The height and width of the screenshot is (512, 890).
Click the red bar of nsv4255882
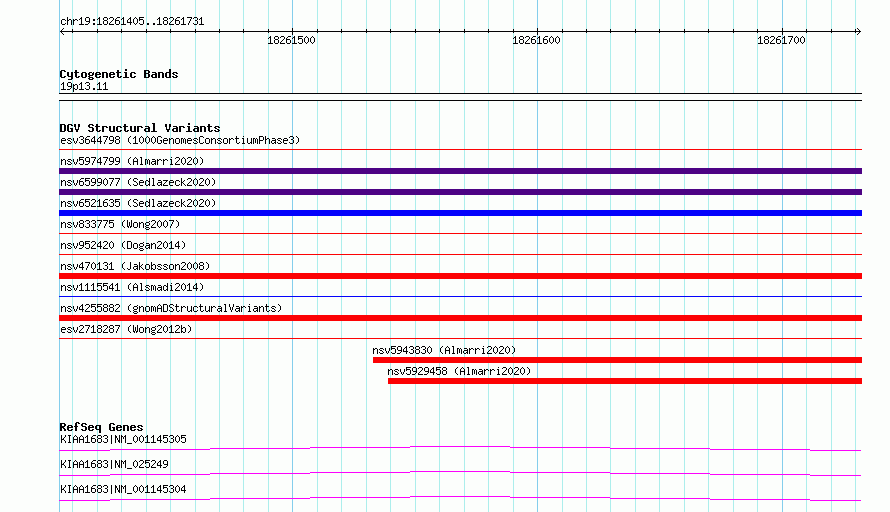click(460, 318)
